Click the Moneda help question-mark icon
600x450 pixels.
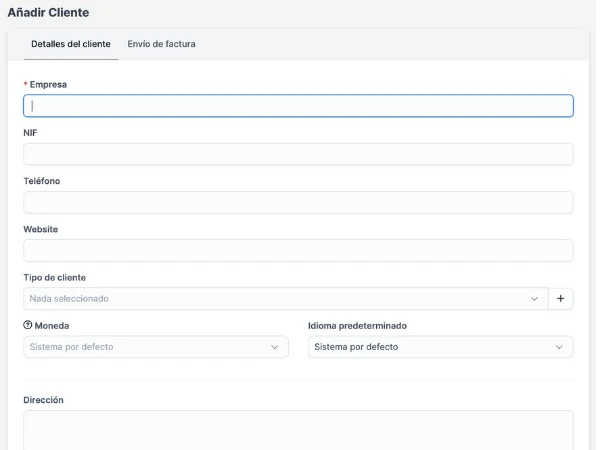pos(28,325)
